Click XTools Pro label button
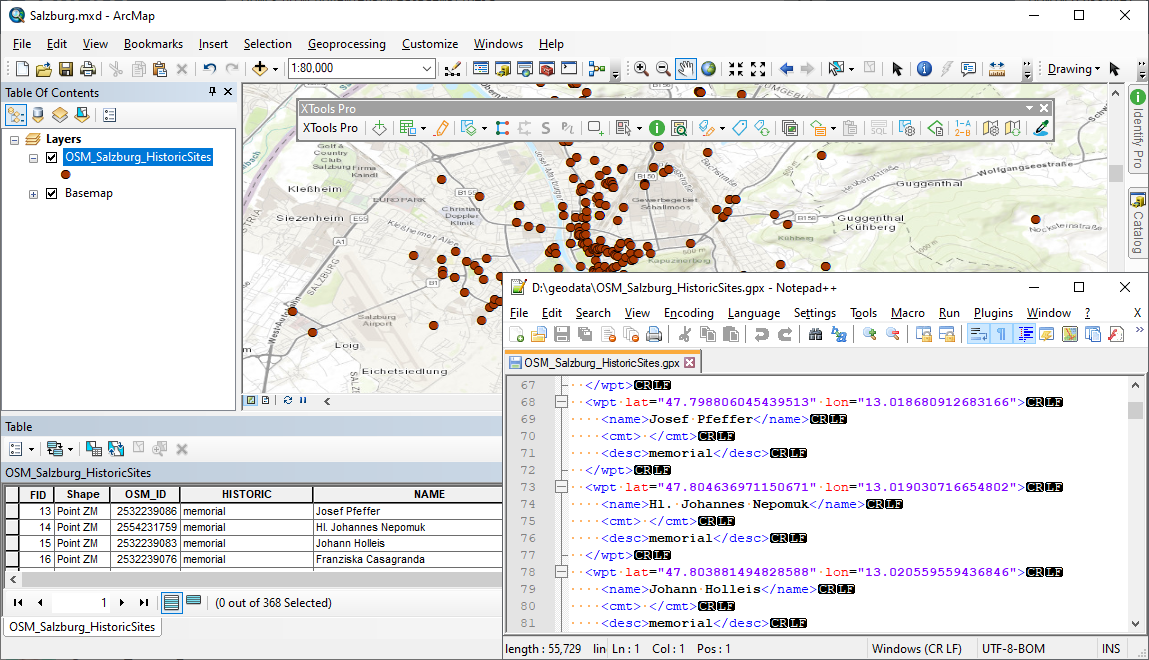 (x=330, y=128)
